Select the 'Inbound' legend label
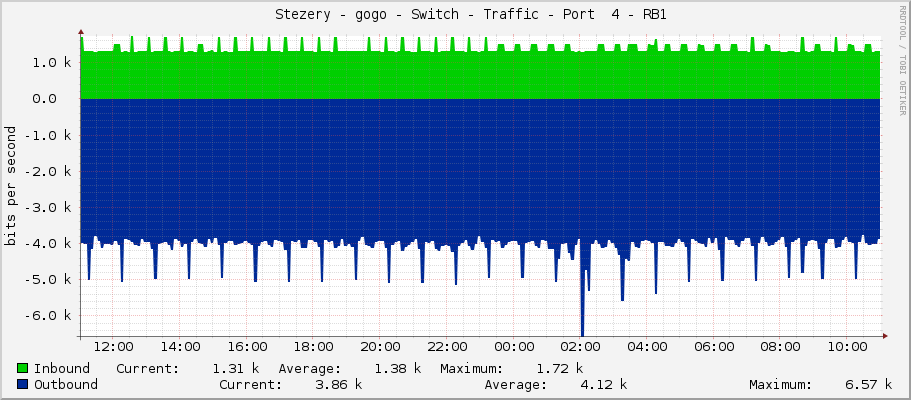Image resolution: width=911 pixels, height=400 pixels. [x=62, y=368]
